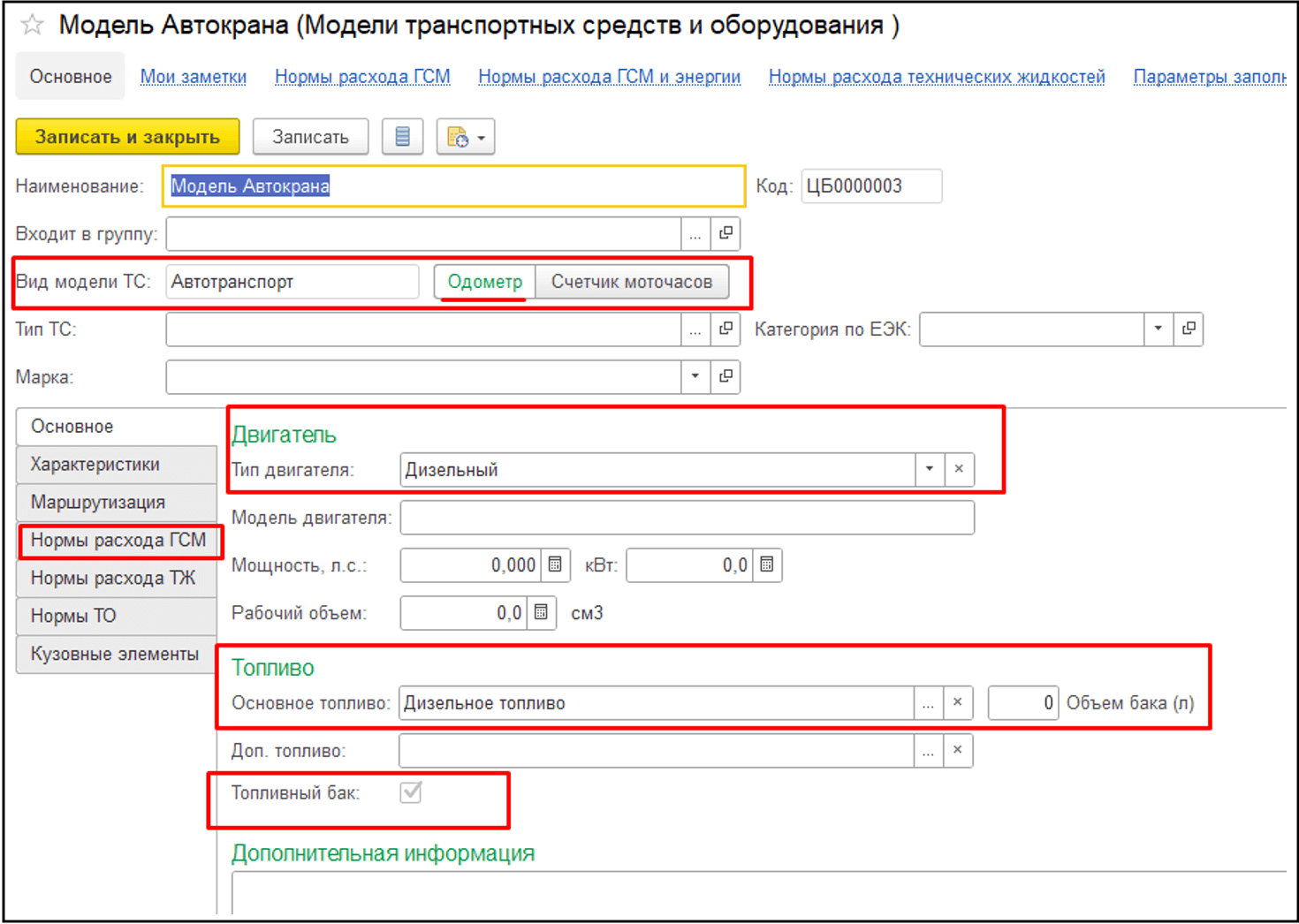
Task: Click the list/report icon in toolbar
Action: point(402,137)
